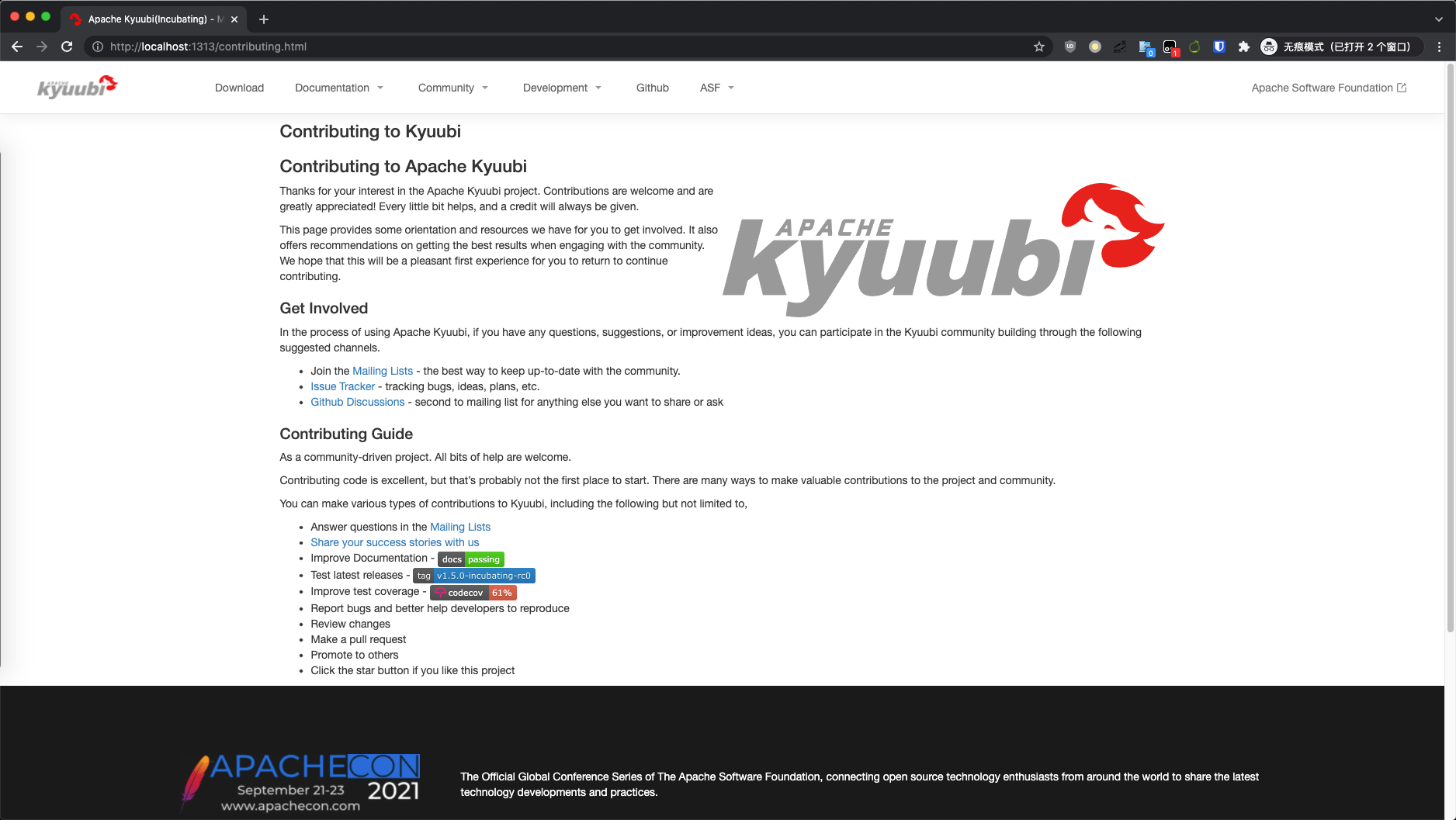Bookmark this page with the star icon
1456x820 pixels.
point(1039,47)
